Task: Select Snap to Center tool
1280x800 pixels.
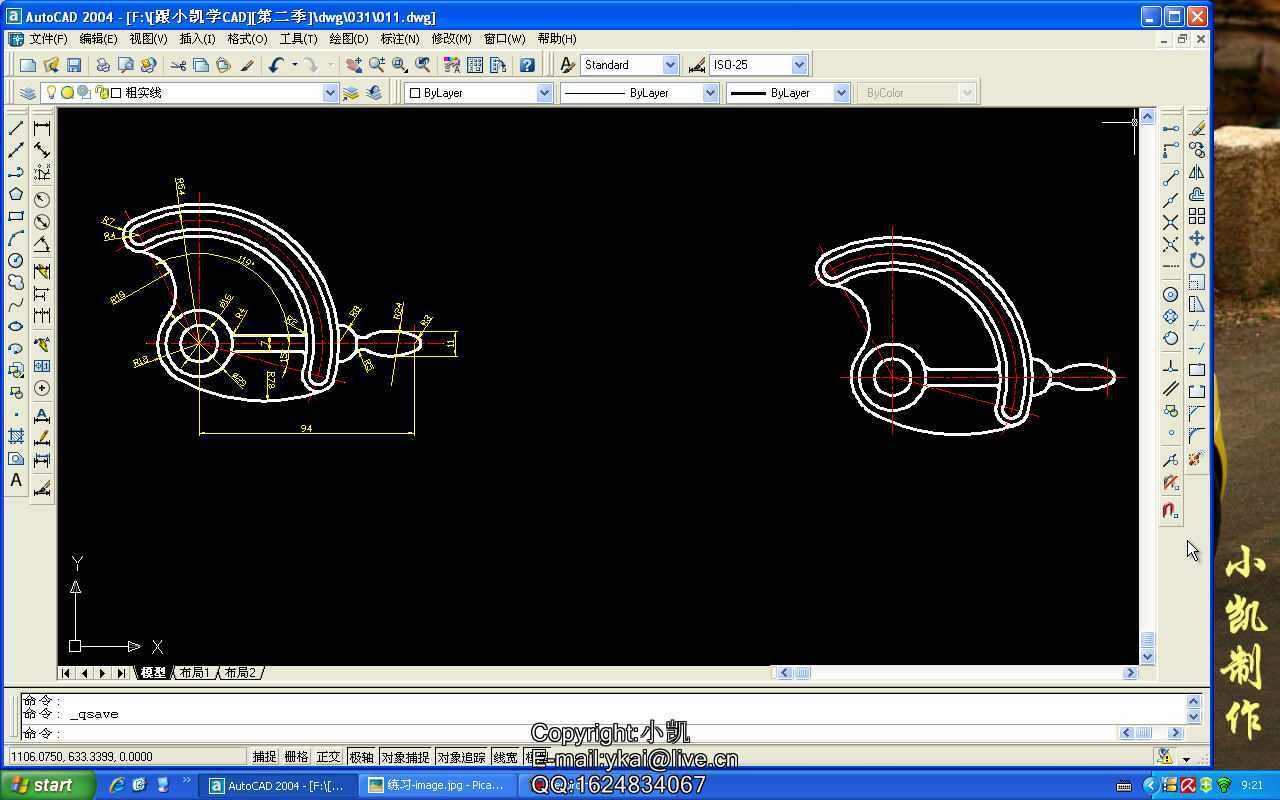Action: (x=1171, y=294)
